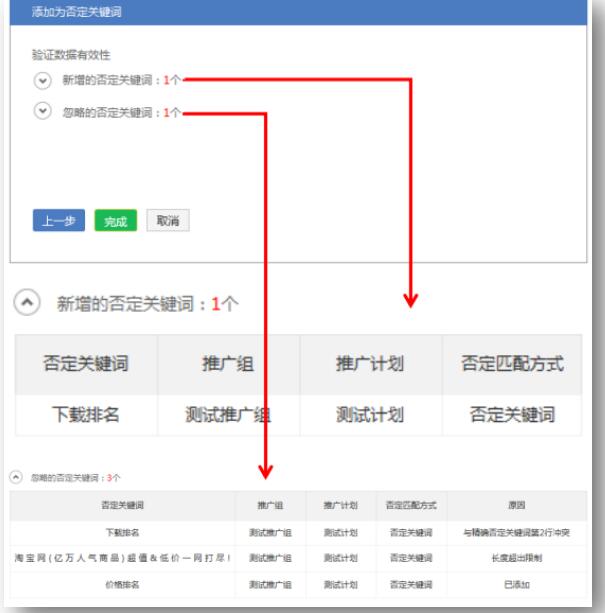Select 测试计划 cell in large table
The width and height of the screenshot is (605, 613).
coord(370,415)
